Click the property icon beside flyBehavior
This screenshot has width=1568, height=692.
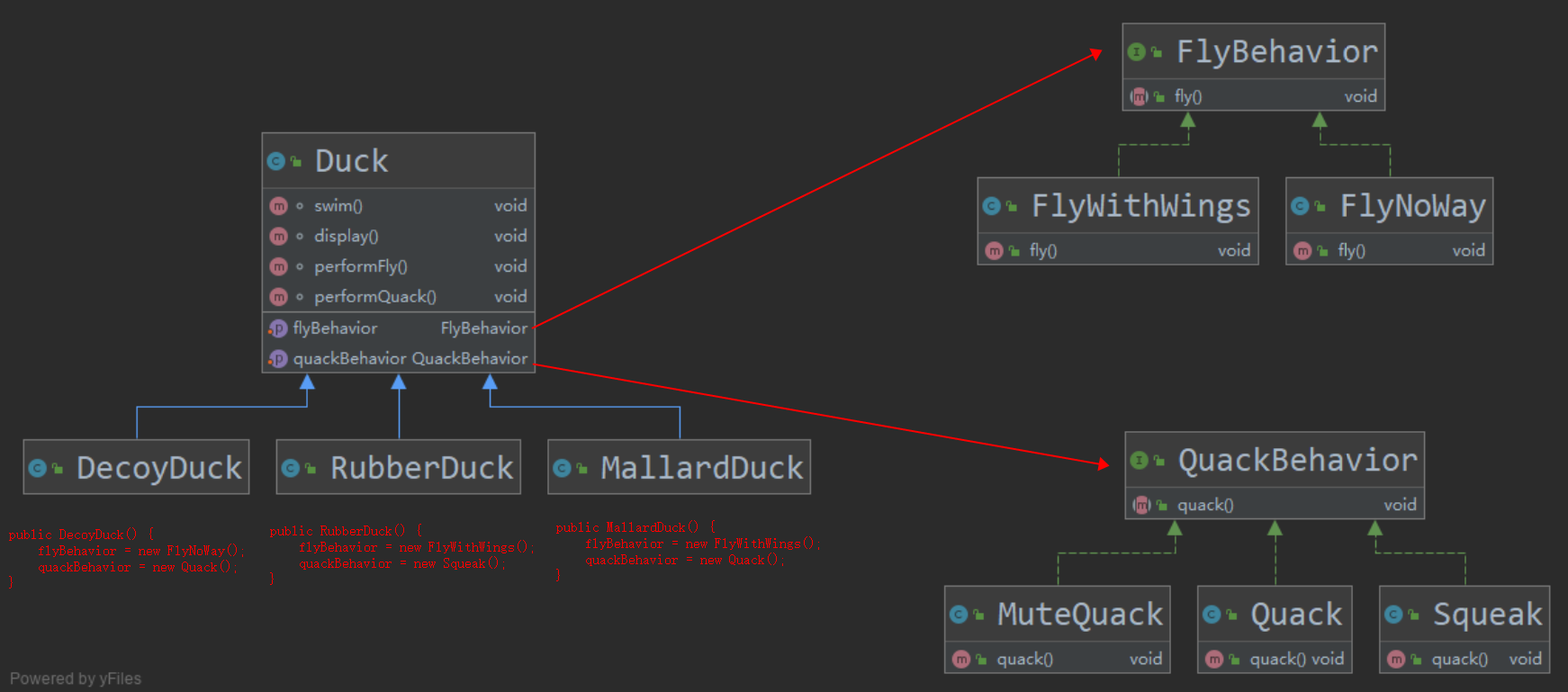278,328
